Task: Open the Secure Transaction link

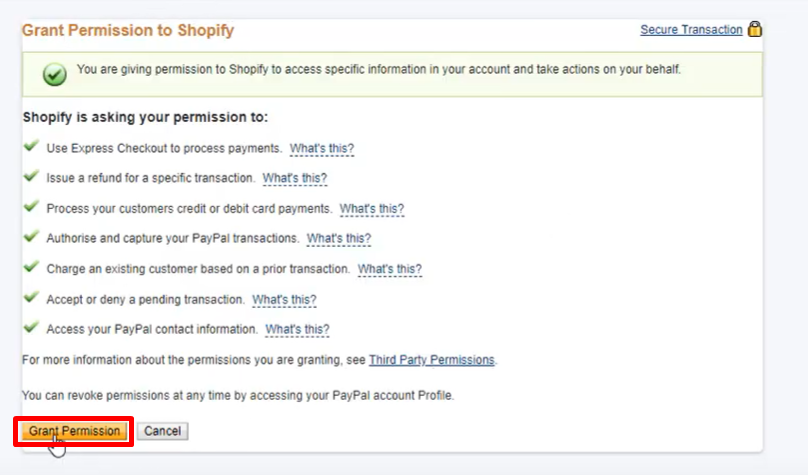Action: 691,30
